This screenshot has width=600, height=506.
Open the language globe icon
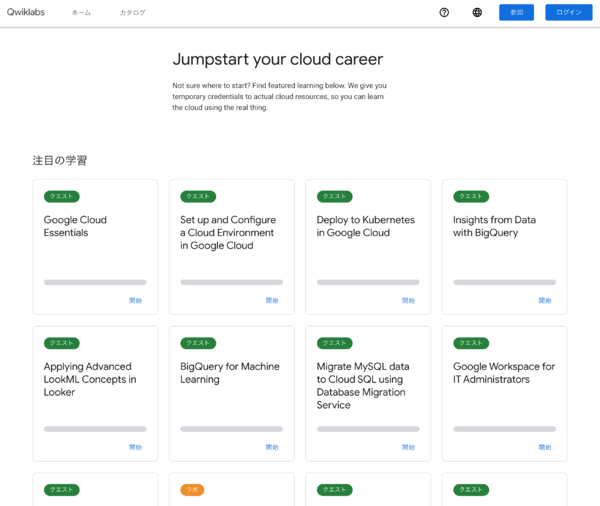click(x=477, y=13)
